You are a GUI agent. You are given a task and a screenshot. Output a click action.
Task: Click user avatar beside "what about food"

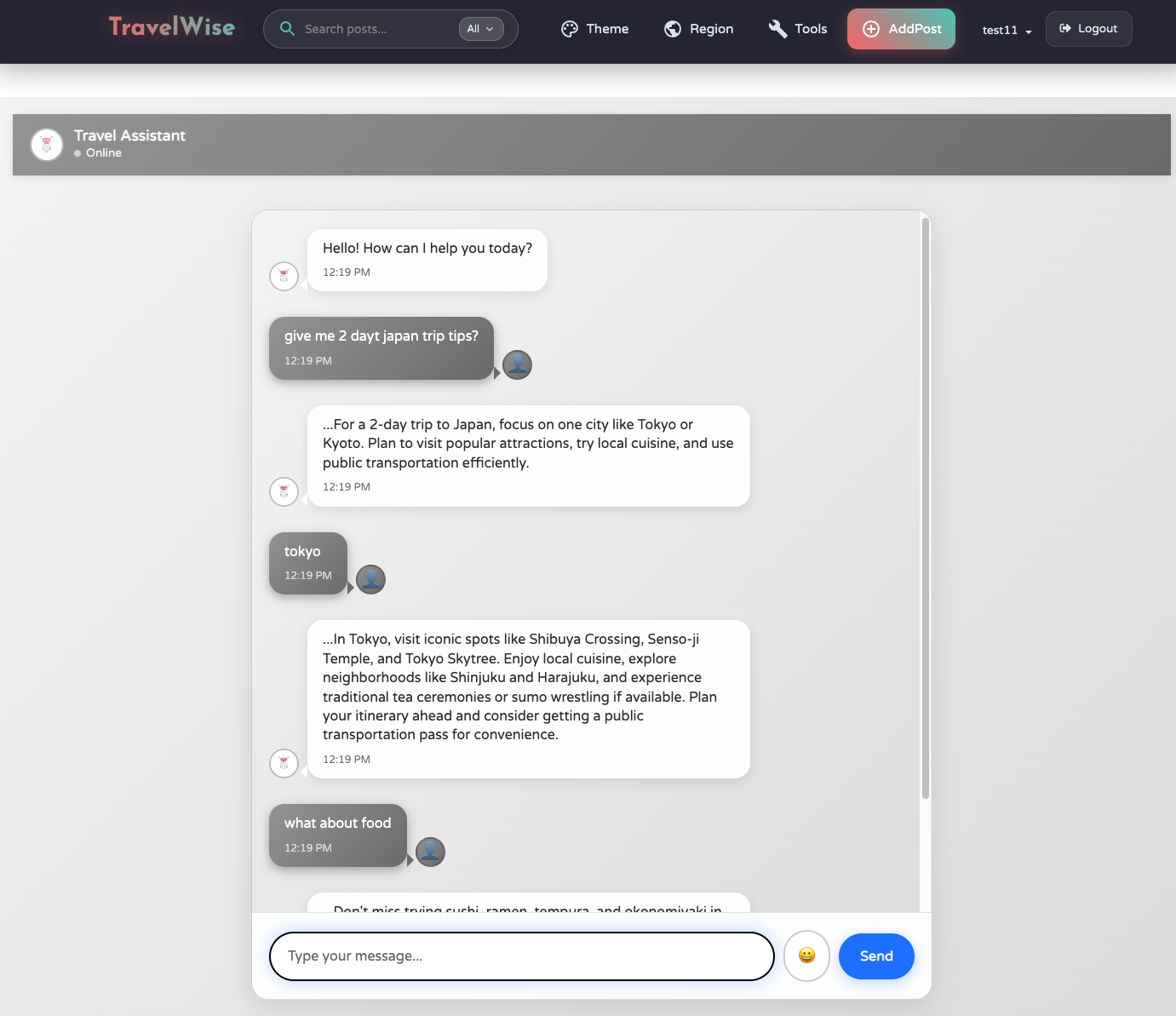tap(430, 852)
